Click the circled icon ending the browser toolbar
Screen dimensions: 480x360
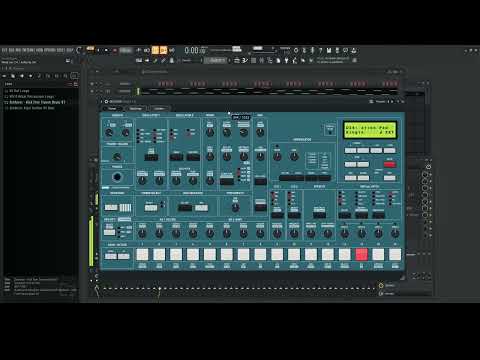(74, 76)
